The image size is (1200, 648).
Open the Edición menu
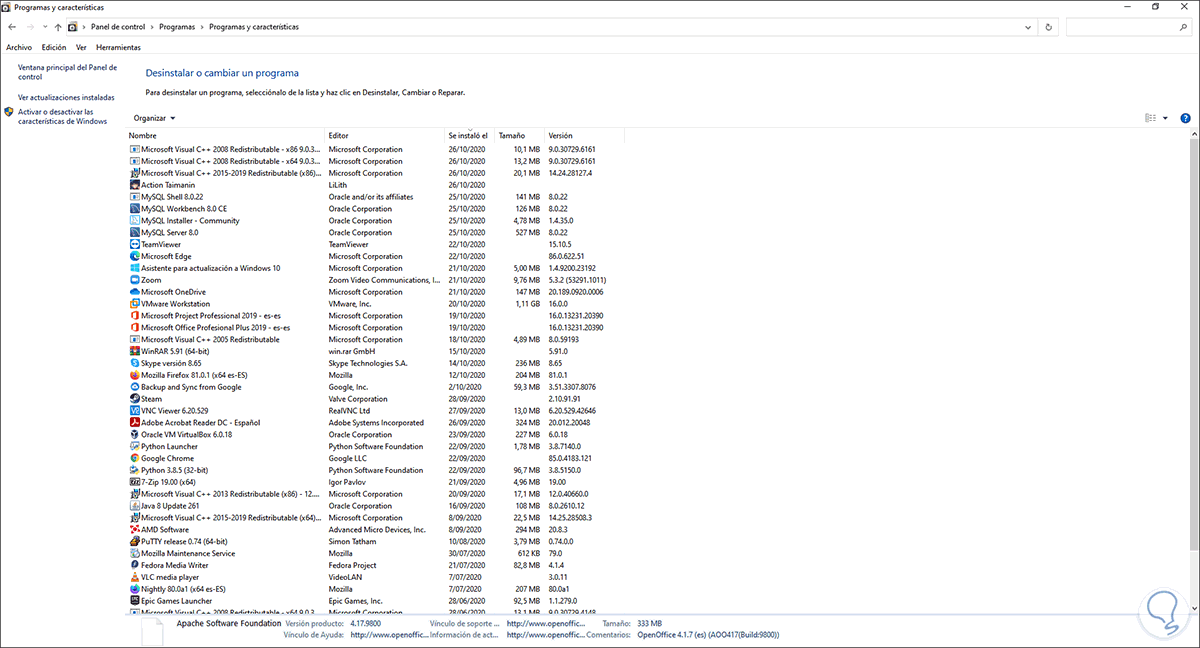pos(54,47)
